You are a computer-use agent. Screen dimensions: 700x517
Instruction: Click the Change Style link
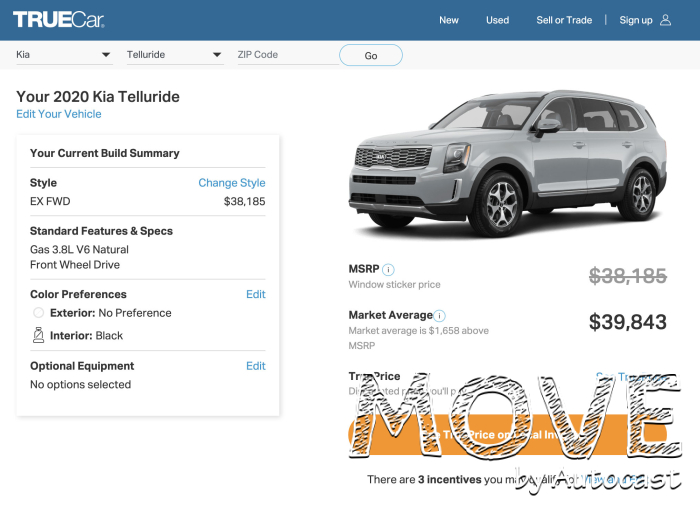click(231, 183)
